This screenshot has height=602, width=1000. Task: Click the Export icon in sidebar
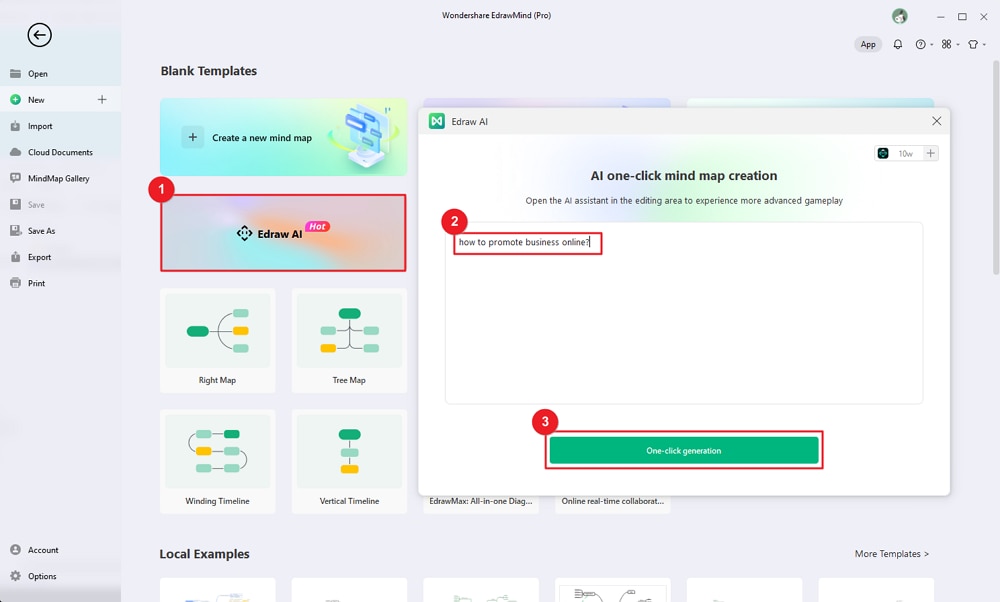coord(15,257)
